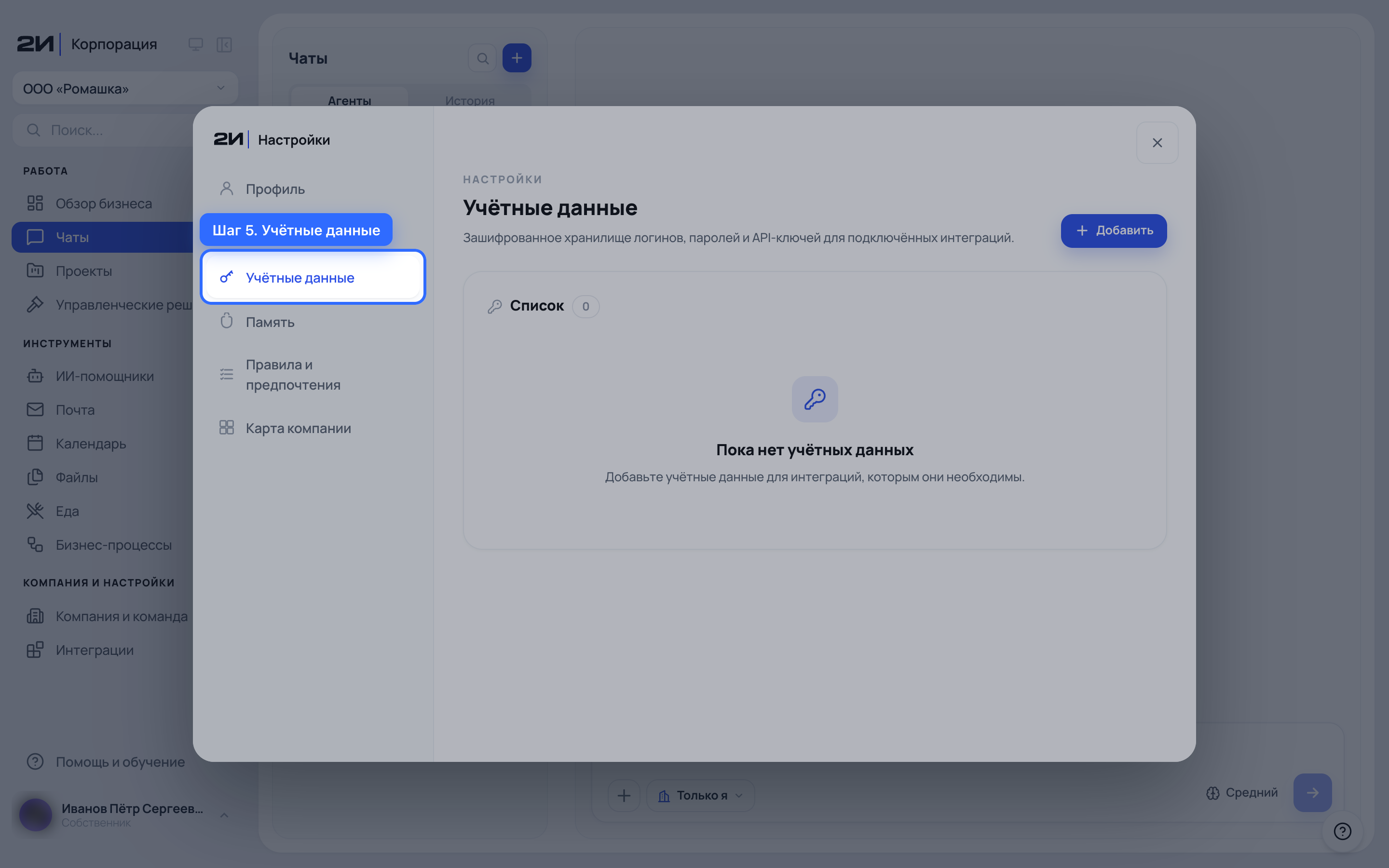
Task: Open Проекты in sidebar
Action: pos(103,271)
